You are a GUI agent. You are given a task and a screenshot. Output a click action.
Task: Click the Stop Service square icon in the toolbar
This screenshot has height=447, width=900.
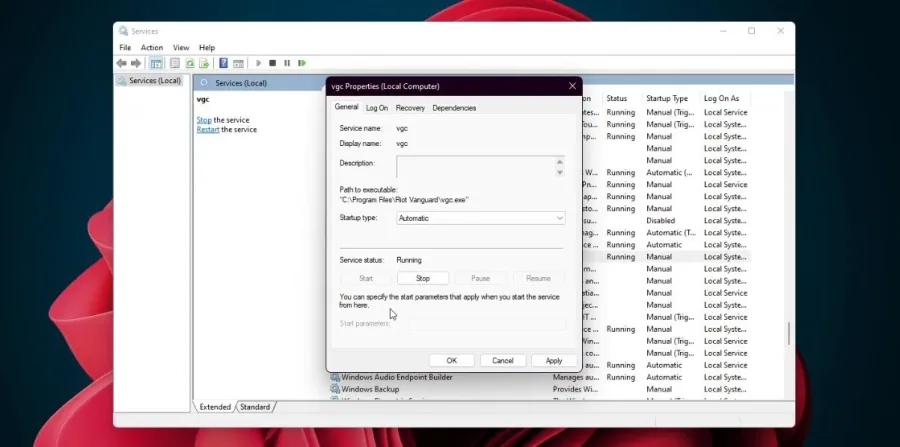(273, 63)
